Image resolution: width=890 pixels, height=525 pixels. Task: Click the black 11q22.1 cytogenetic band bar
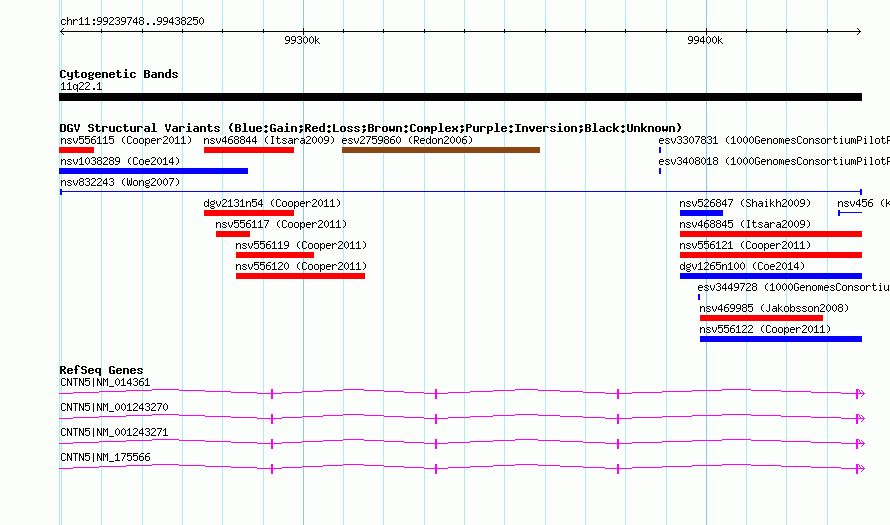pos(460,97)
